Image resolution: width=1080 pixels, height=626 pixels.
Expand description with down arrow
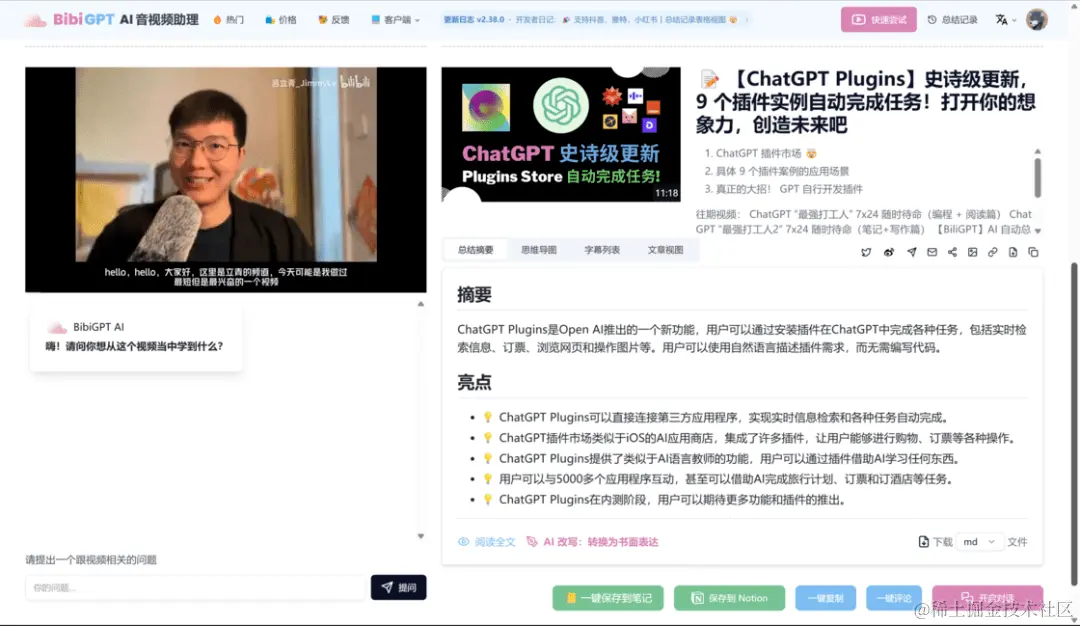tap(1037, 231)
